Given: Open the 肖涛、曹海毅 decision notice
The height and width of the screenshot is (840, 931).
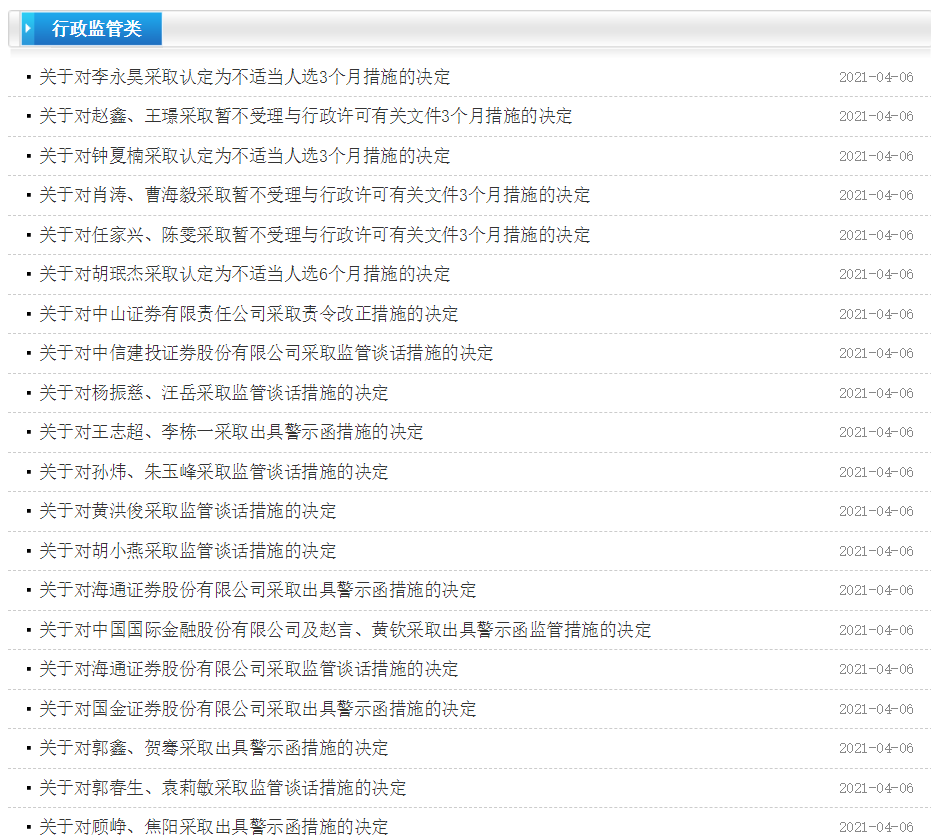Looking at the screenshot, I should pos(314,195).
